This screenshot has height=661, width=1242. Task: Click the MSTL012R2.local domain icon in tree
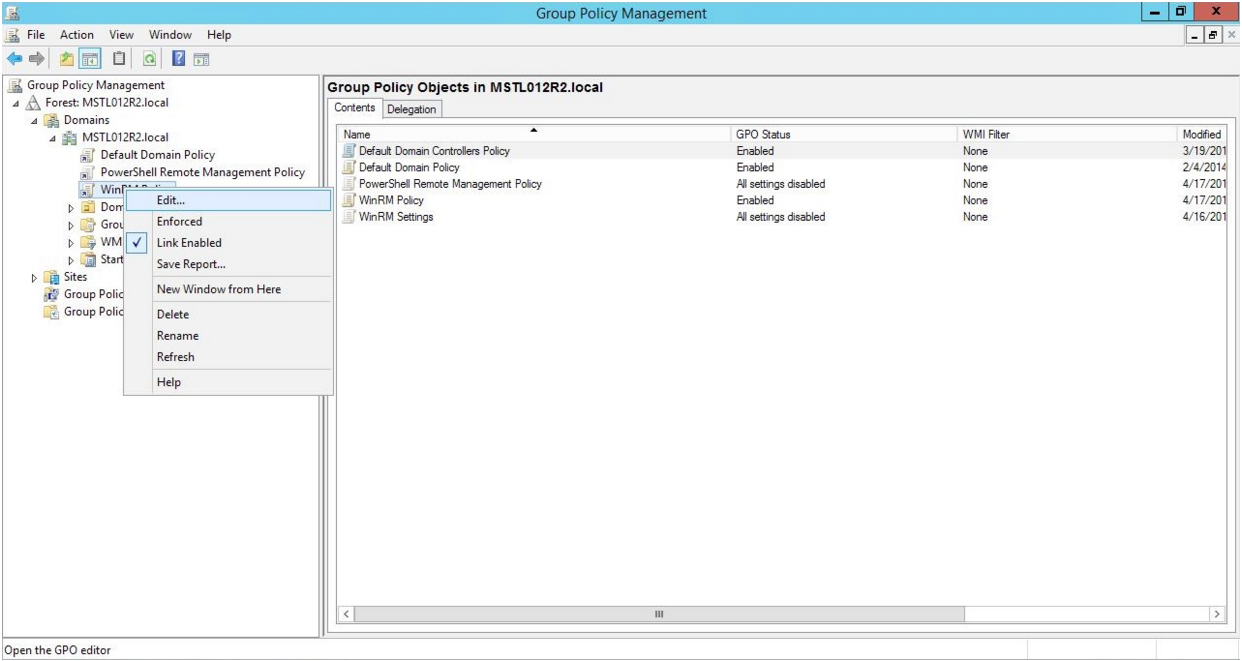pyautogui.click(x=71, y=137)
